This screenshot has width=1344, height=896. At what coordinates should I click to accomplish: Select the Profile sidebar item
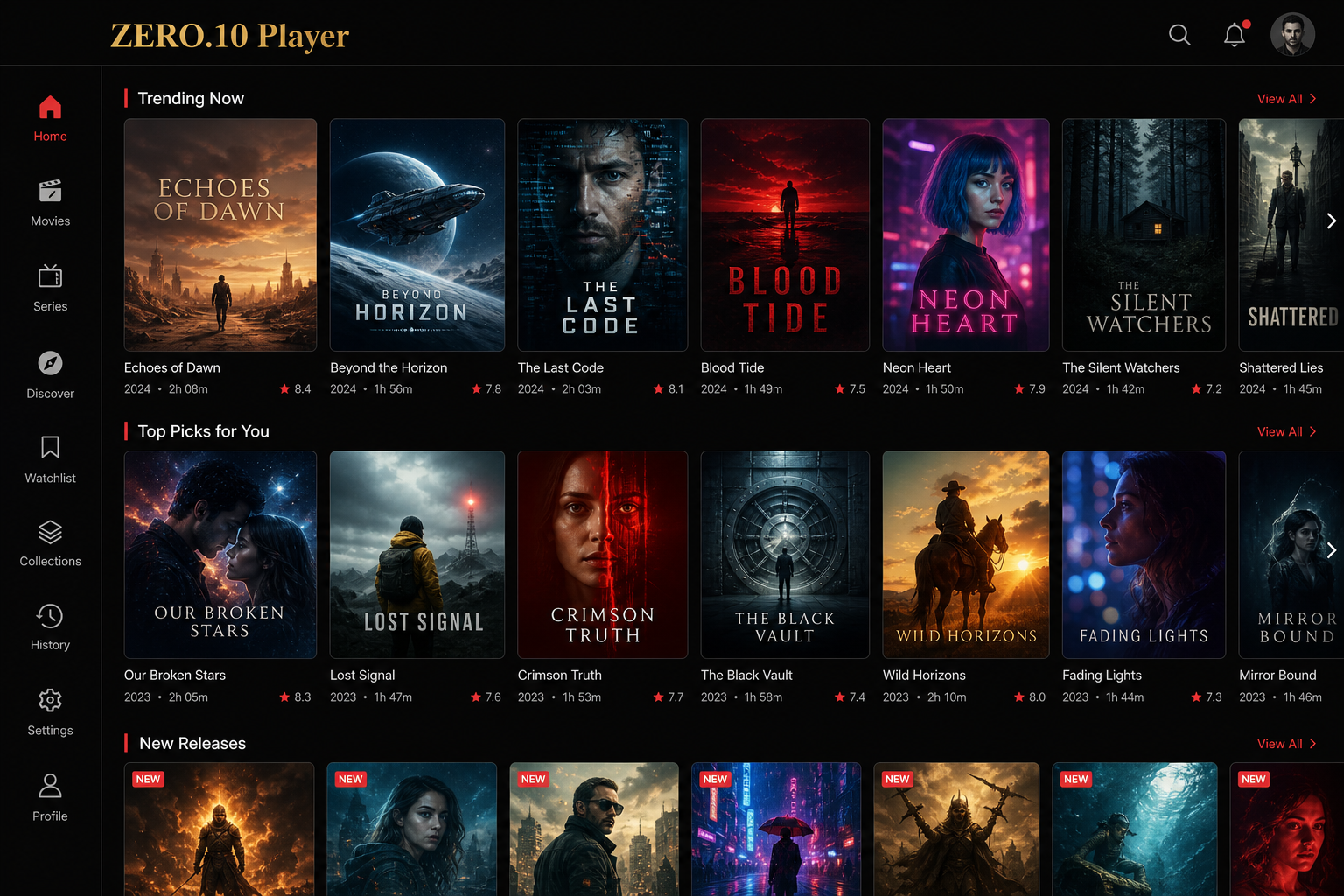coord(50,797)
